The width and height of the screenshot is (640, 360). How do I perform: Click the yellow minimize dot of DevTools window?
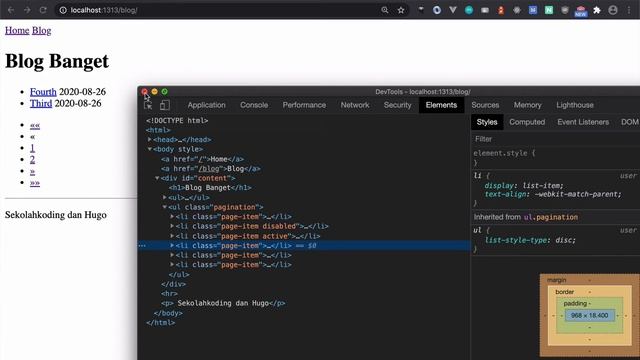[x=154, y=91]
